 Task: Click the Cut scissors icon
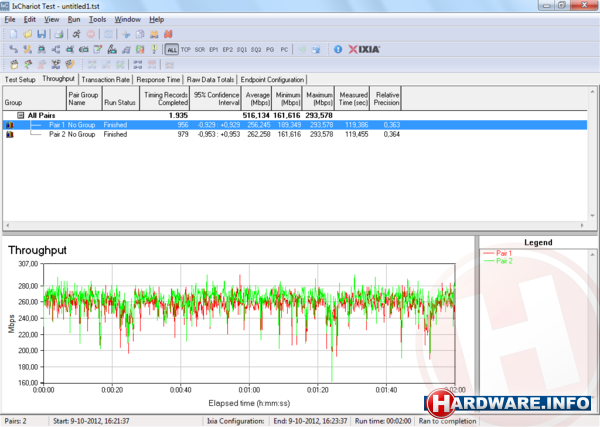coord(126,34)
